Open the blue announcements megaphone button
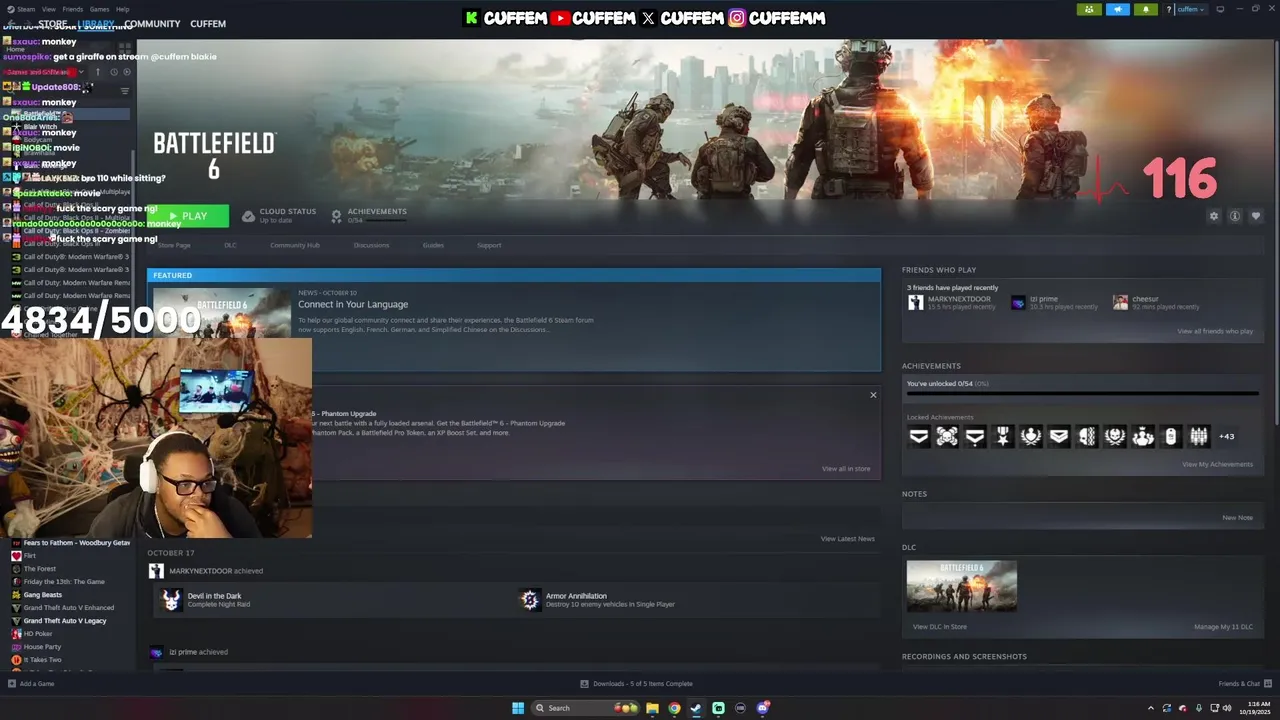Viewport: 1280px width, 720px height. pyautogui.click(x=1118, y=9)
